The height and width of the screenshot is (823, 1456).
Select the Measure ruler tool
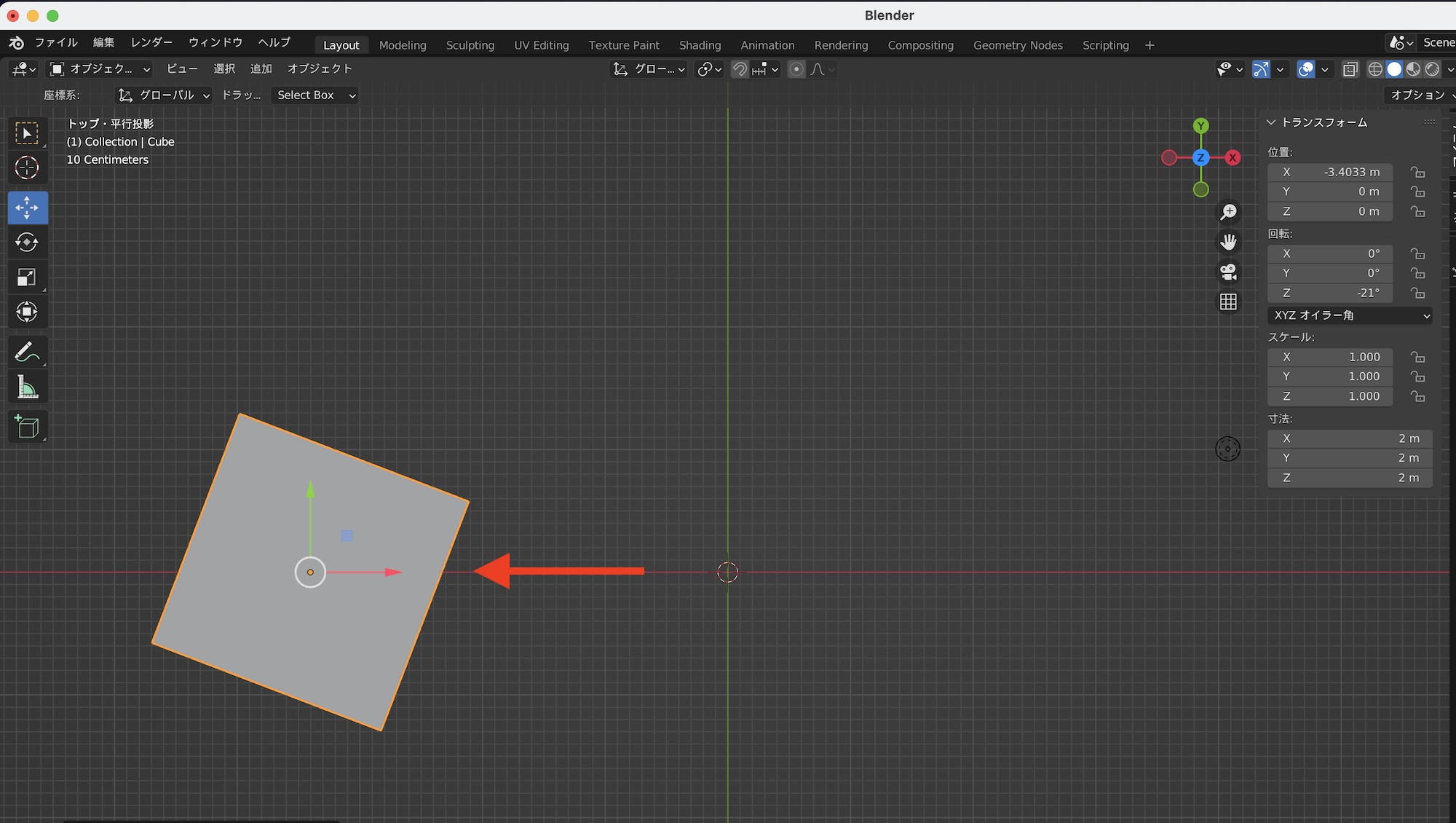click(27, 388)
